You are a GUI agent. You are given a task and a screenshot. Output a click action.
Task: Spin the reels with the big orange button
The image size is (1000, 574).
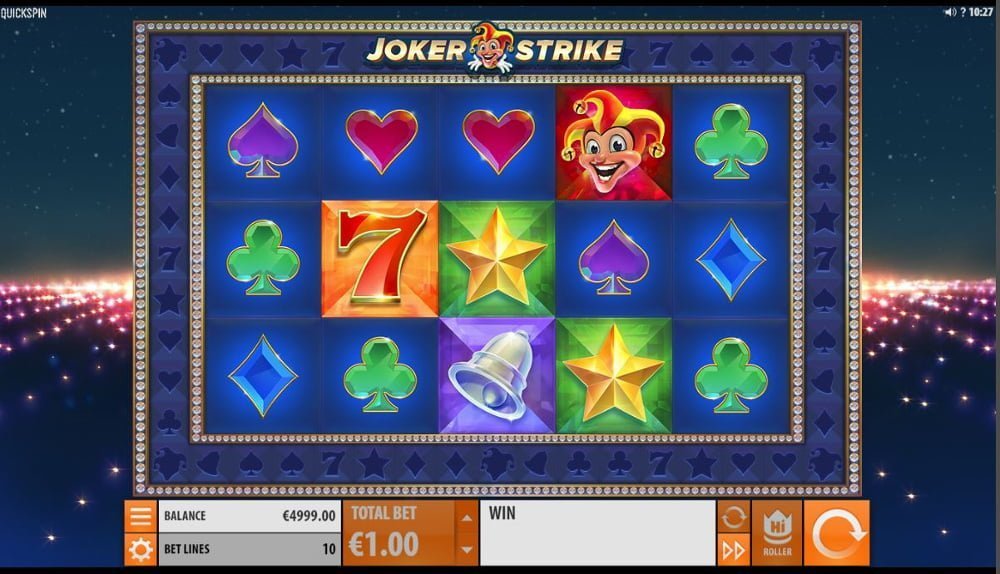tap(837, 533)
